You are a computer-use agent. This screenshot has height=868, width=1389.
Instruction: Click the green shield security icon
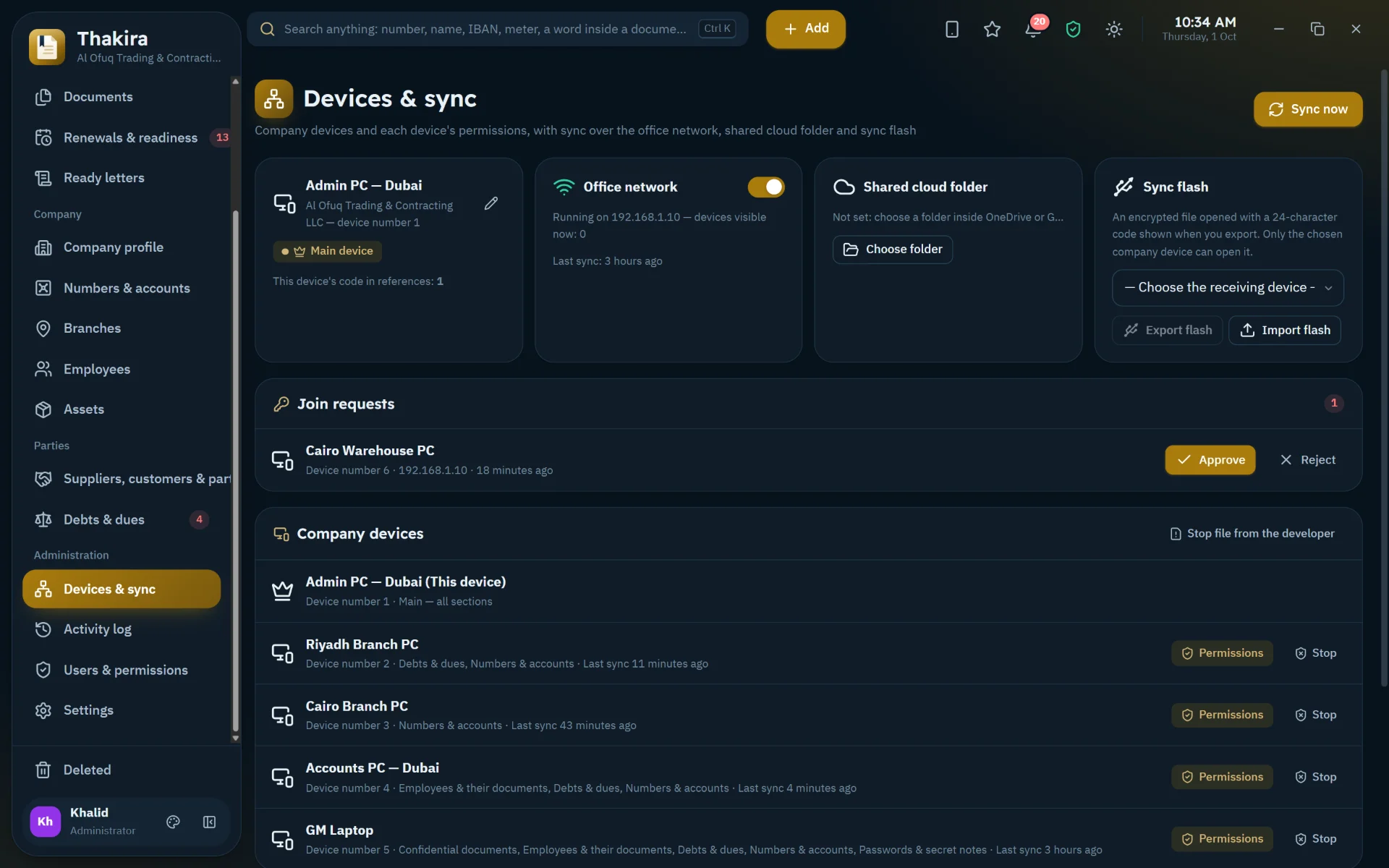point(1074,29)
